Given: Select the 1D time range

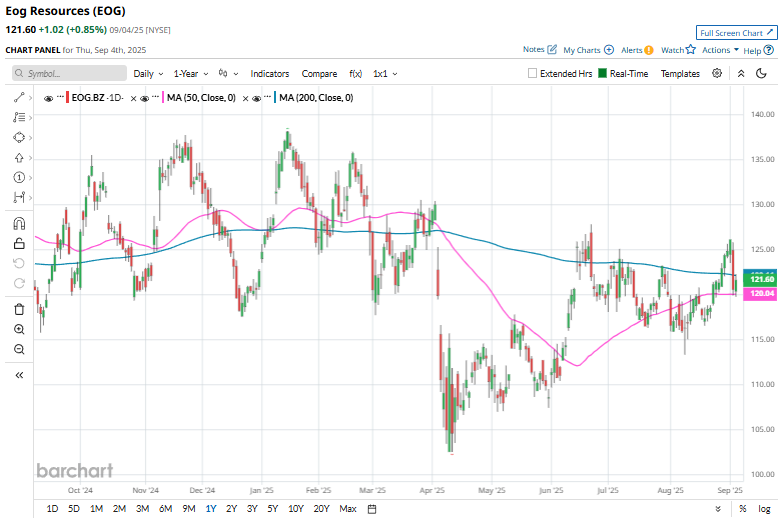Looking at the screenshot, I should (x=52, y=509).
